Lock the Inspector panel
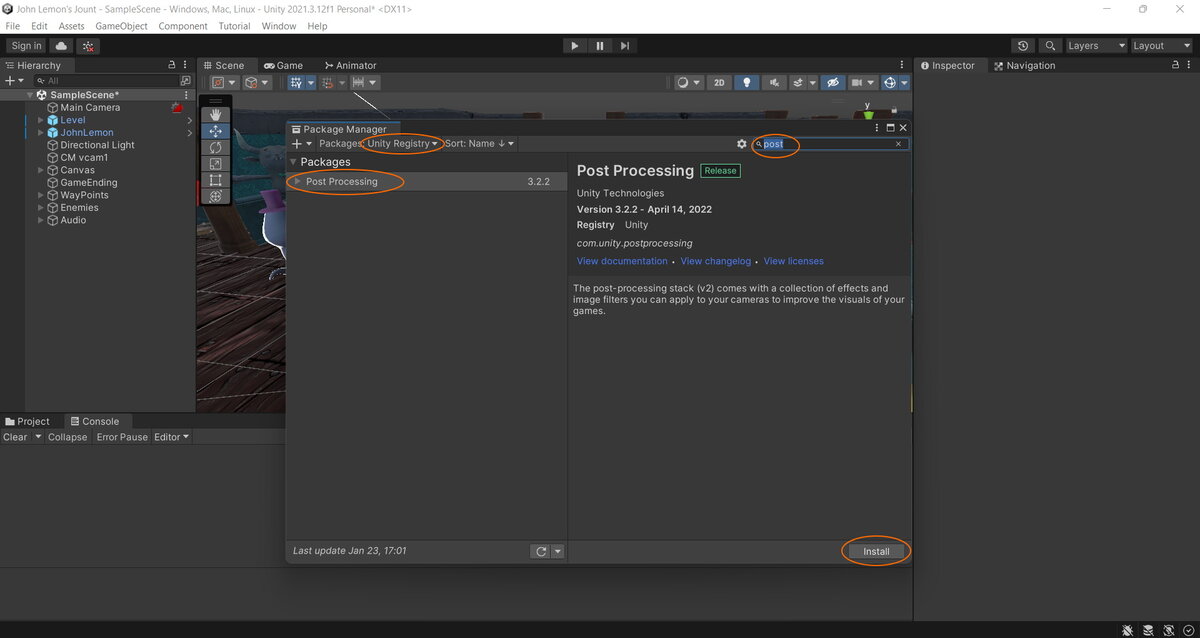The height and width of the screenshot is (638, 1200). pyautogui.click(x=1176, y=65)
